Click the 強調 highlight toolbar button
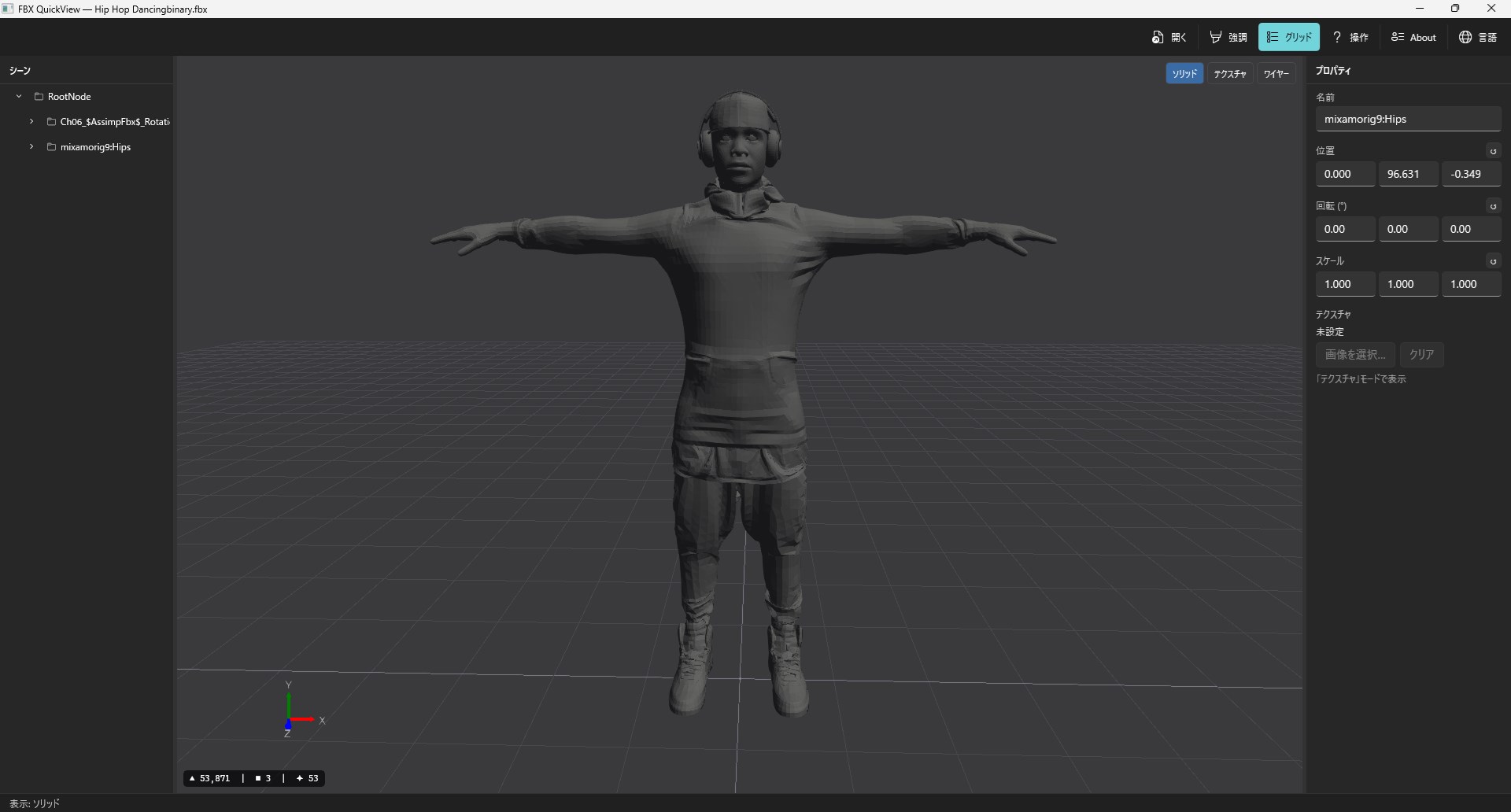Screen dimensions: 1511x812 pos(1228,37)
